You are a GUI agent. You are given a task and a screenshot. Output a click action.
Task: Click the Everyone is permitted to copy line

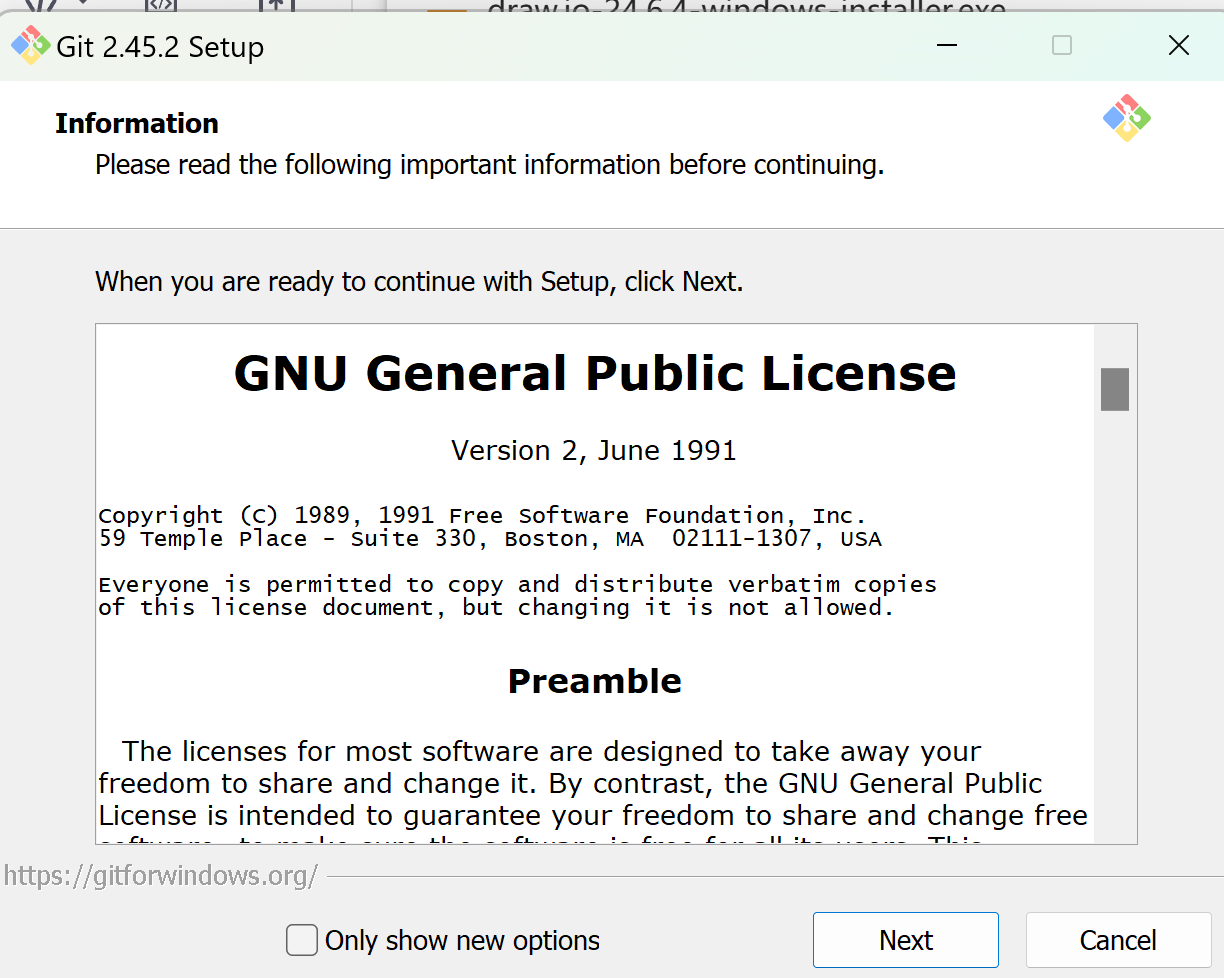[517, 584]
